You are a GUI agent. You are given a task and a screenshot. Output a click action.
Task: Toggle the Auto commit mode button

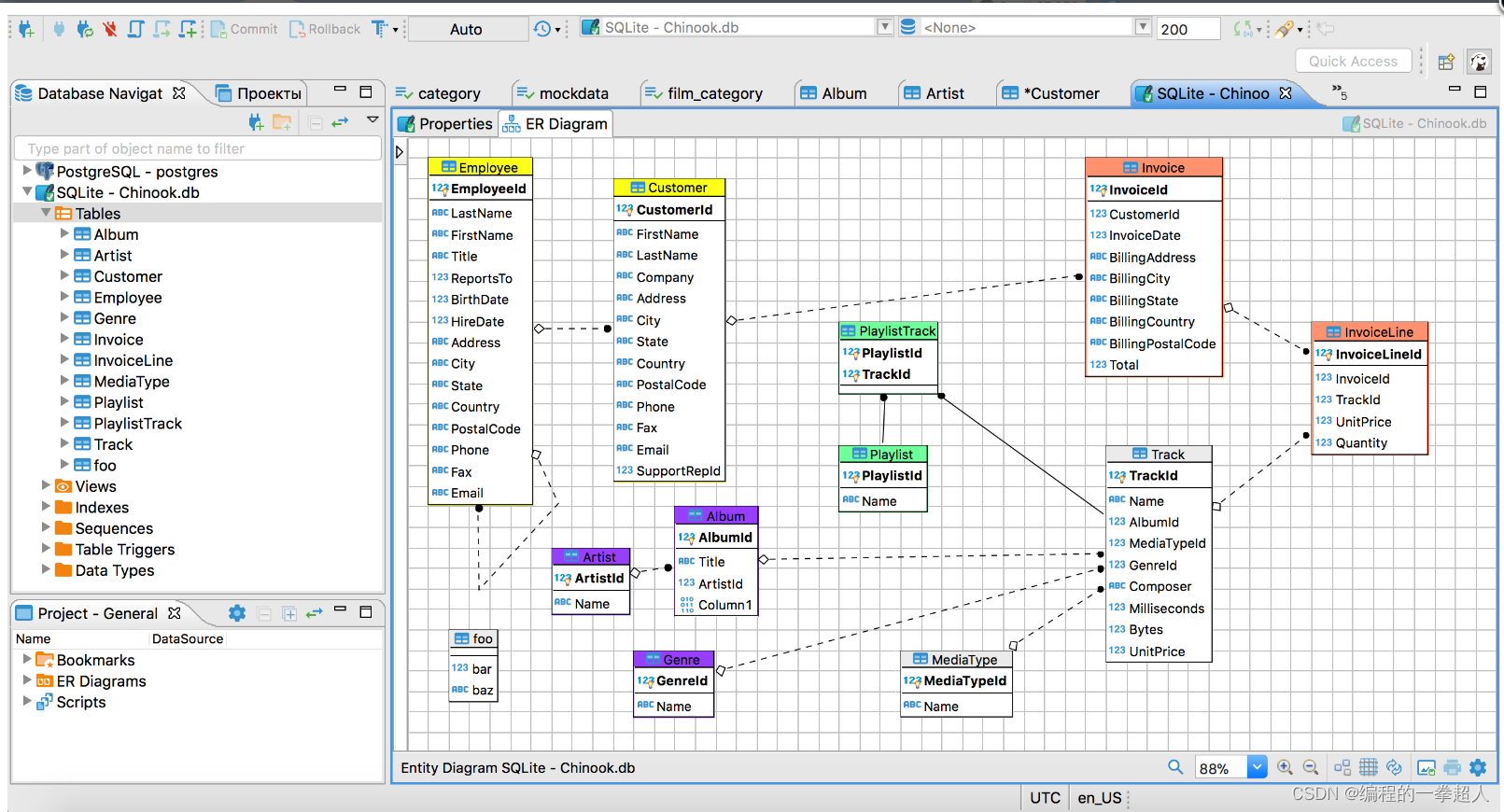tap(467, 29)
